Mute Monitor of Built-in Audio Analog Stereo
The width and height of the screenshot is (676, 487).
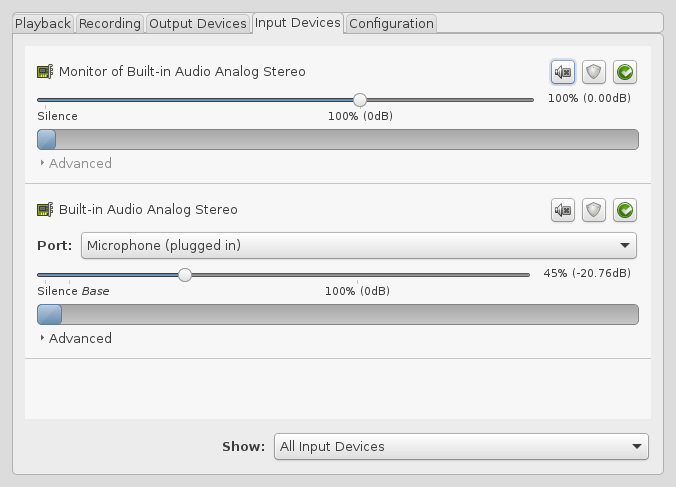[563, 72]
